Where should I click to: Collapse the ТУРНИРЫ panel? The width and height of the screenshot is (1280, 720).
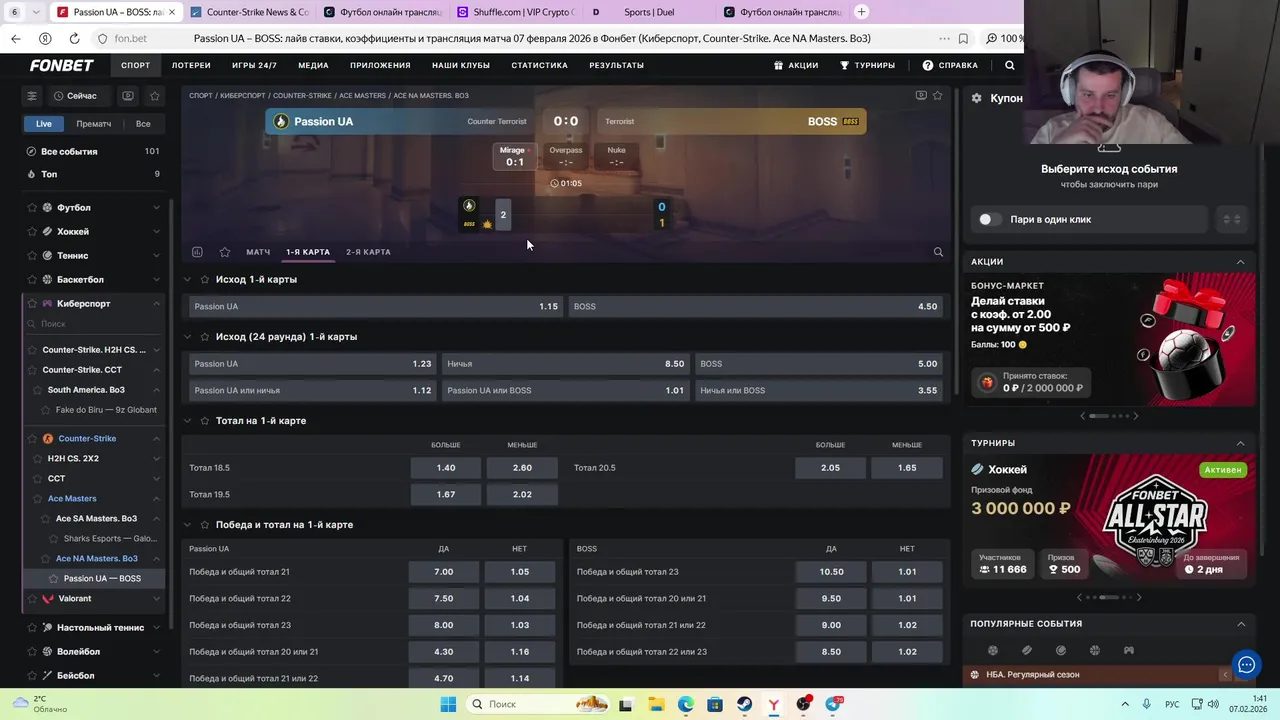1241,443
